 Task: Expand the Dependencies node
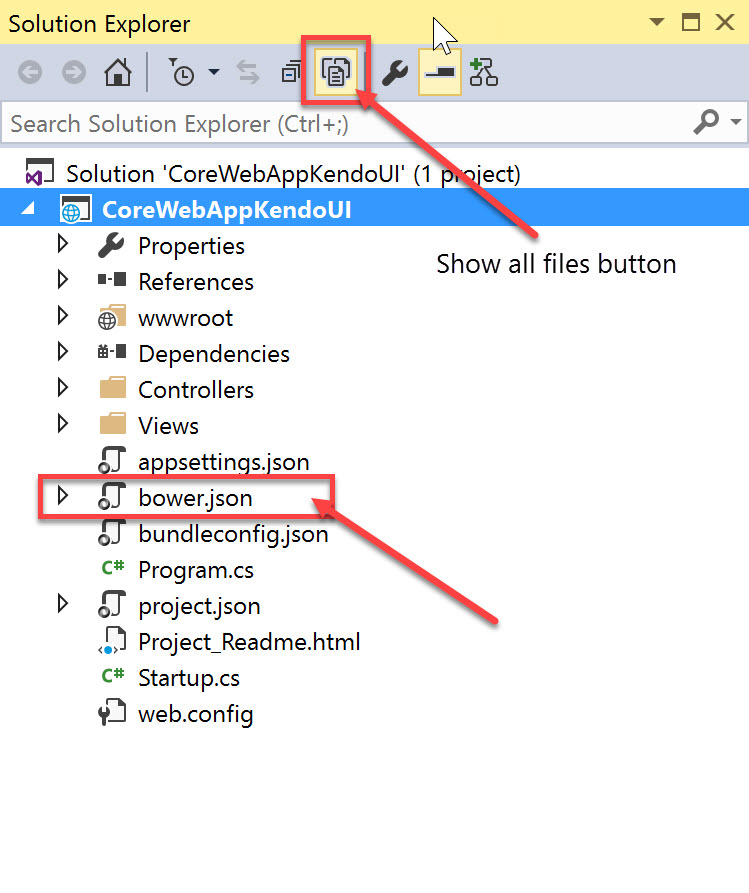[x=63, y=352]
